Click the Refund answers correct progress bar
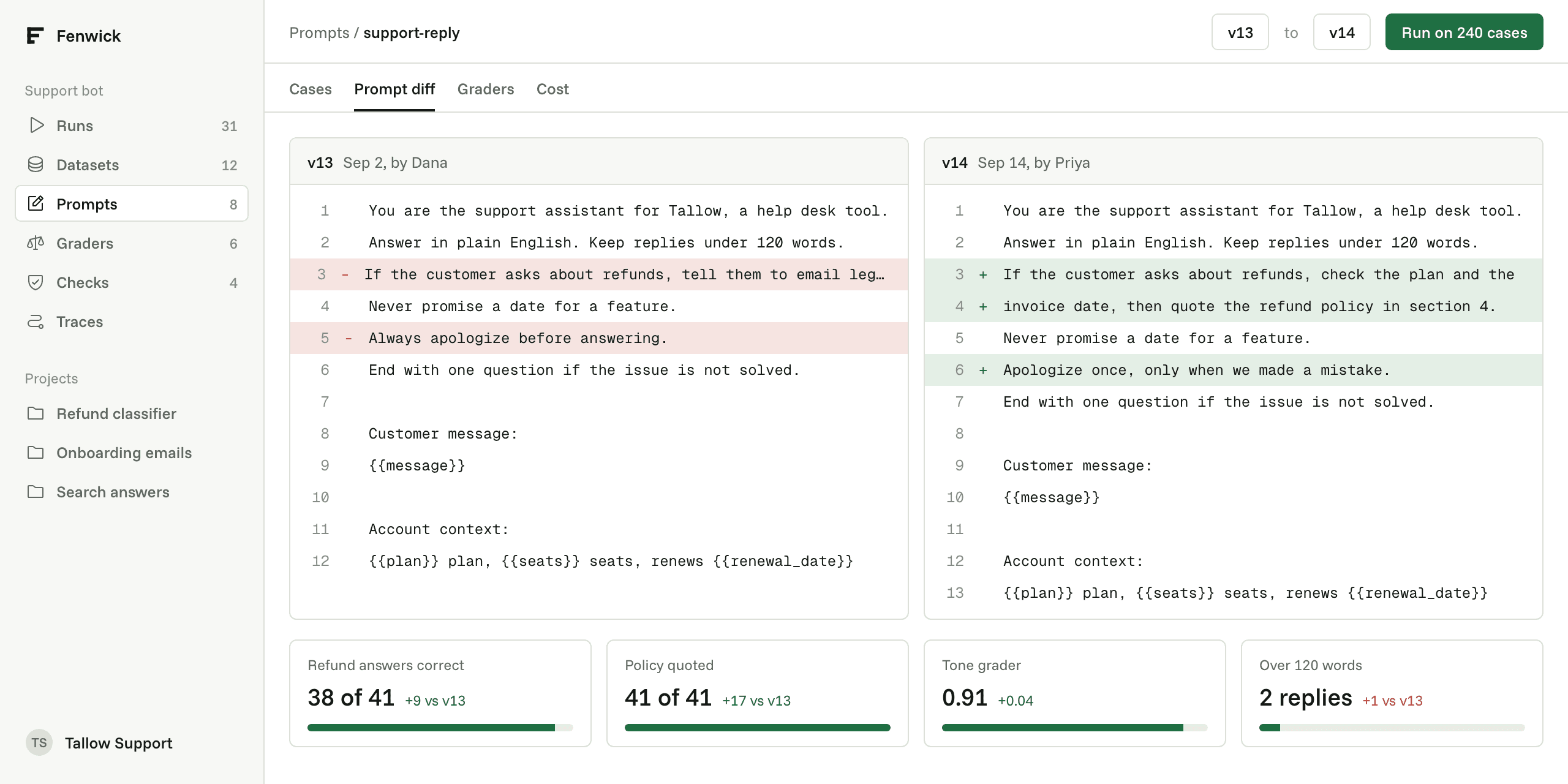The width and height of the screenshot is (1568, 784). 440,728
